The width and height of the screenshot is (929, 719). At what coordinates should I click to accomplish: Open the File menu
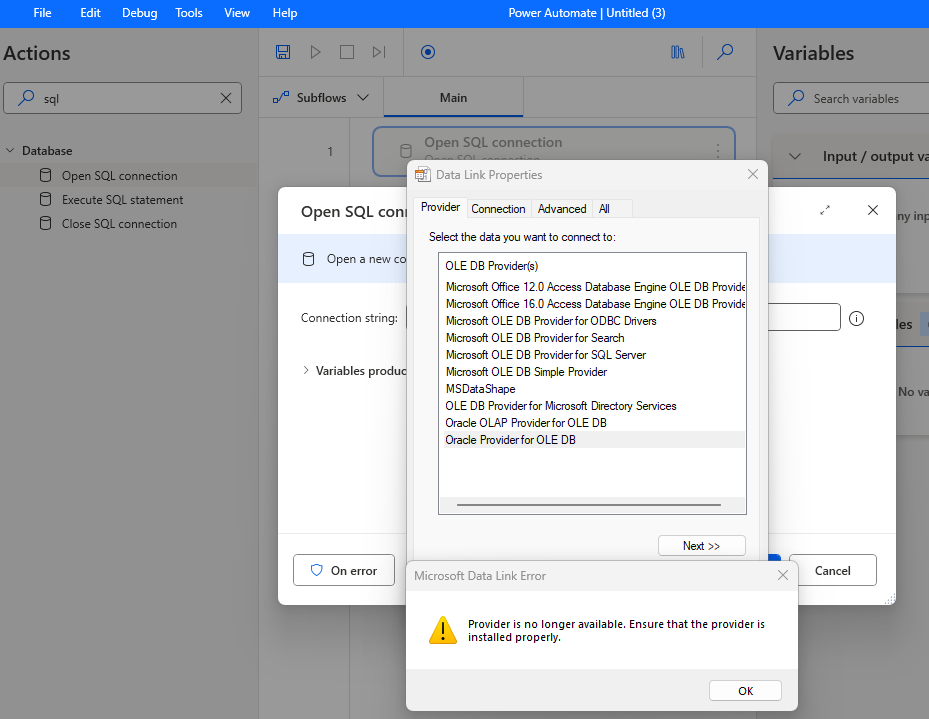tap(42, 13)
